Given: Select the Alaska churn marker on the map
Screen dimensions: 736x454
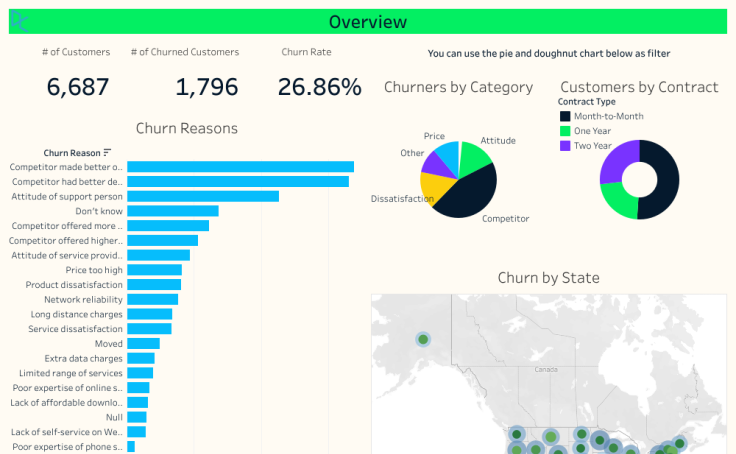Looking at the screenshot, I should coord(423,340).
